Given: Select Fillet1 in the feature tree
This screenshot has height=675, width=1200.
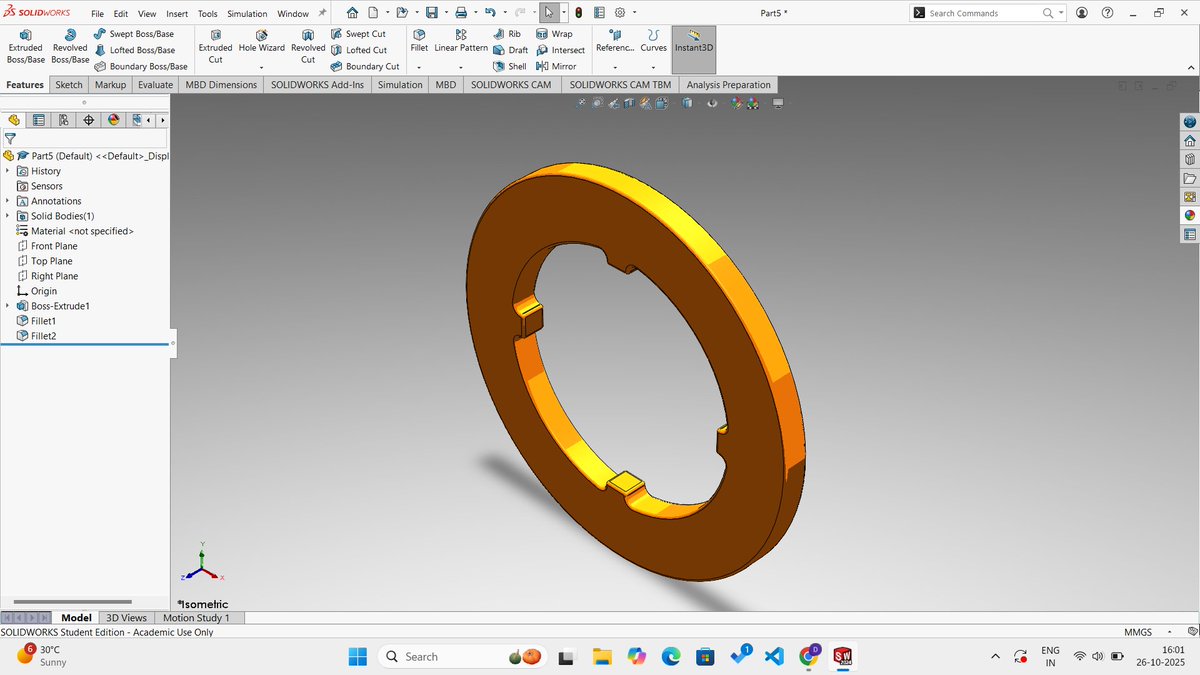Looking at the screenshot, I should (37, 321).
